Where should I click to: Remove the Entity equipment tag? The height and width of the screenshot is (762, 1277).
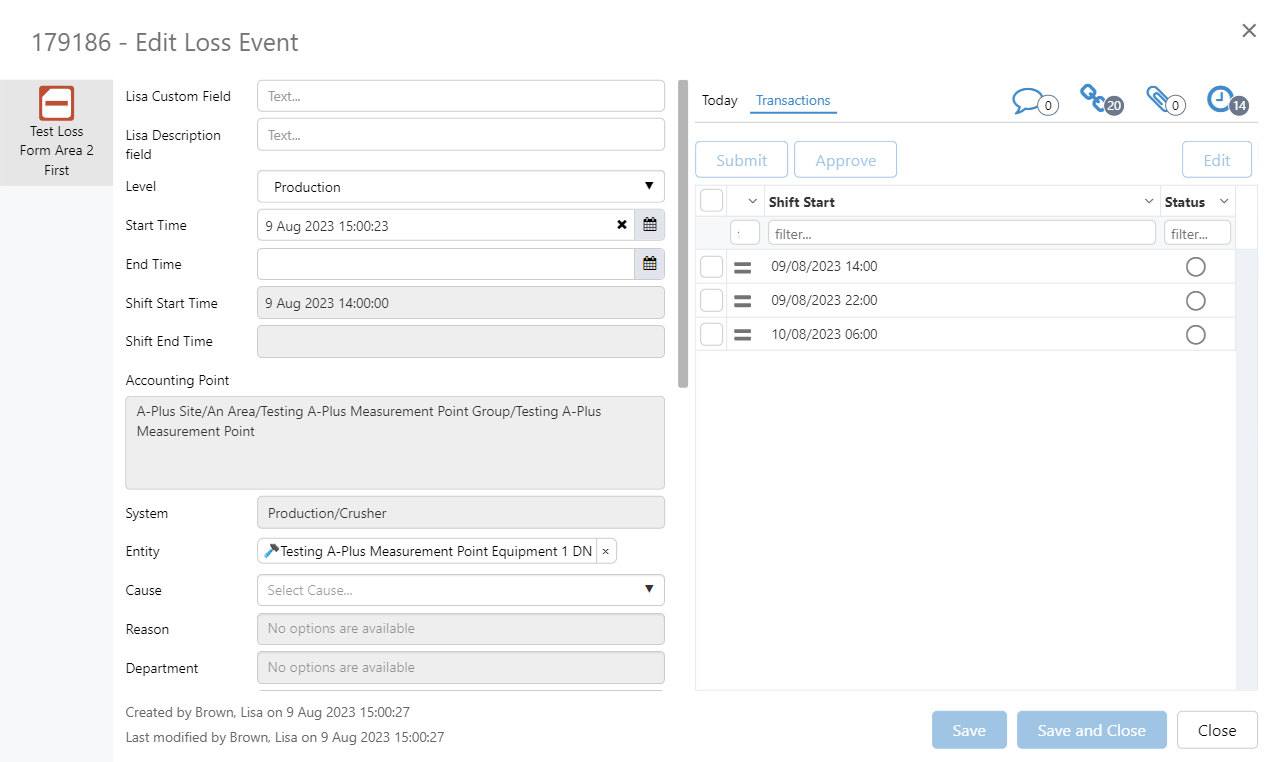(x=605, y=551)
